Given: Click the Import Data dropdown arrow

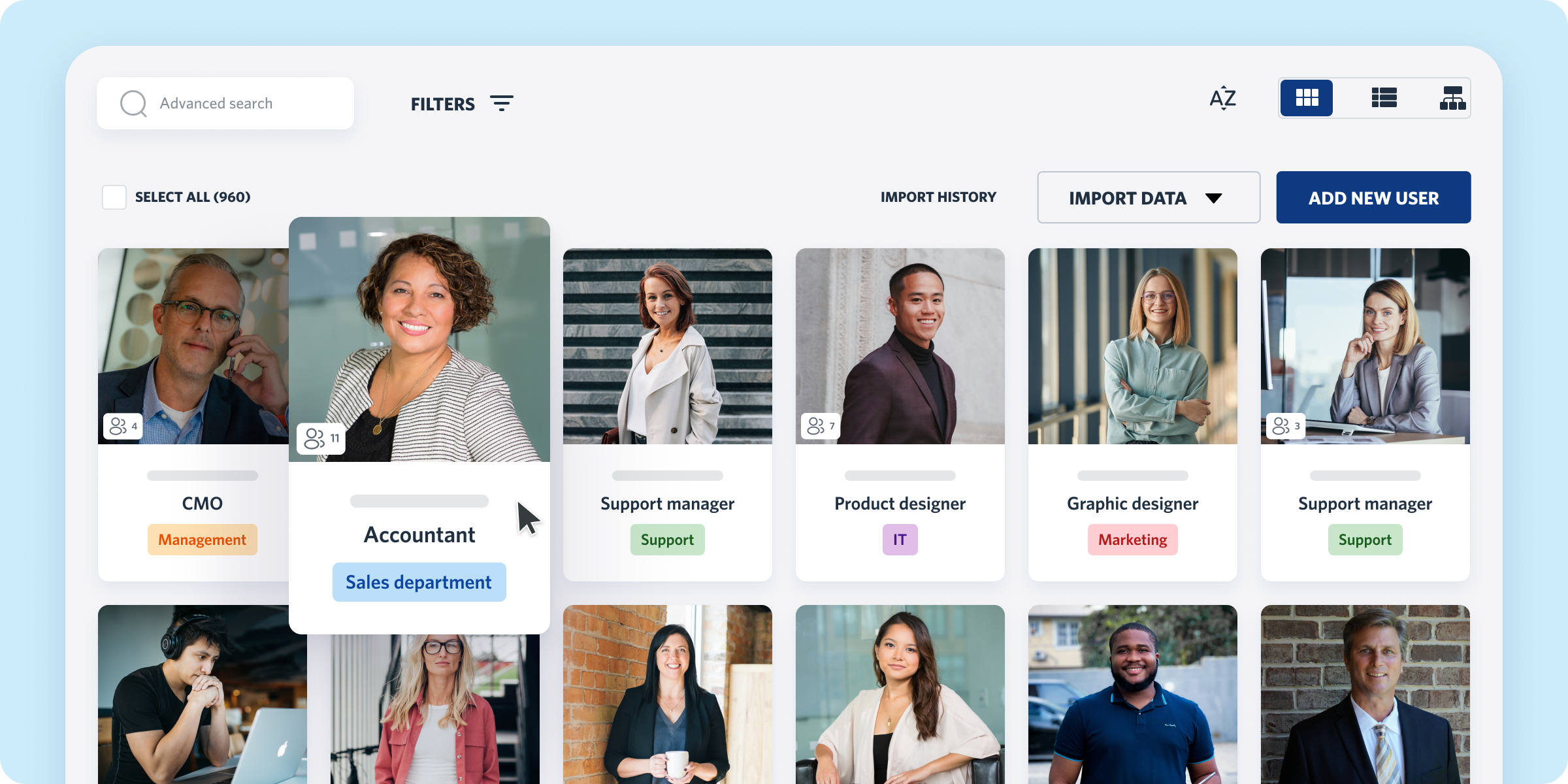Looking at the screenshot, I should 1213,198.
